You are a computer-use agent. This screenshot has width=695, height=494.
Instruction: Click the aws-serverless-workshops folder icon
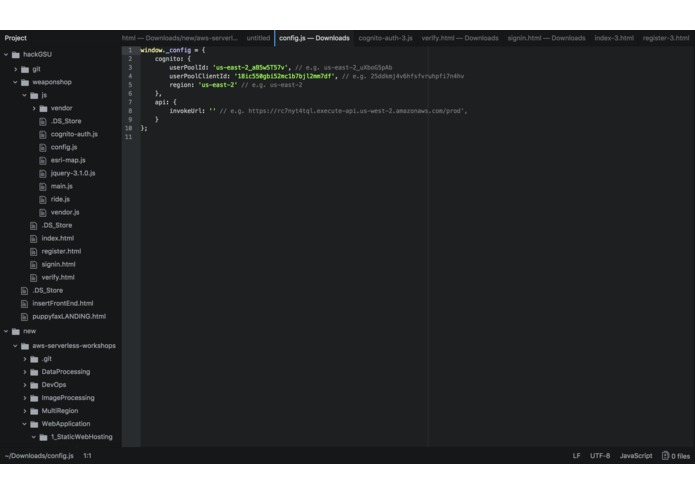click(x=25, y=346)
